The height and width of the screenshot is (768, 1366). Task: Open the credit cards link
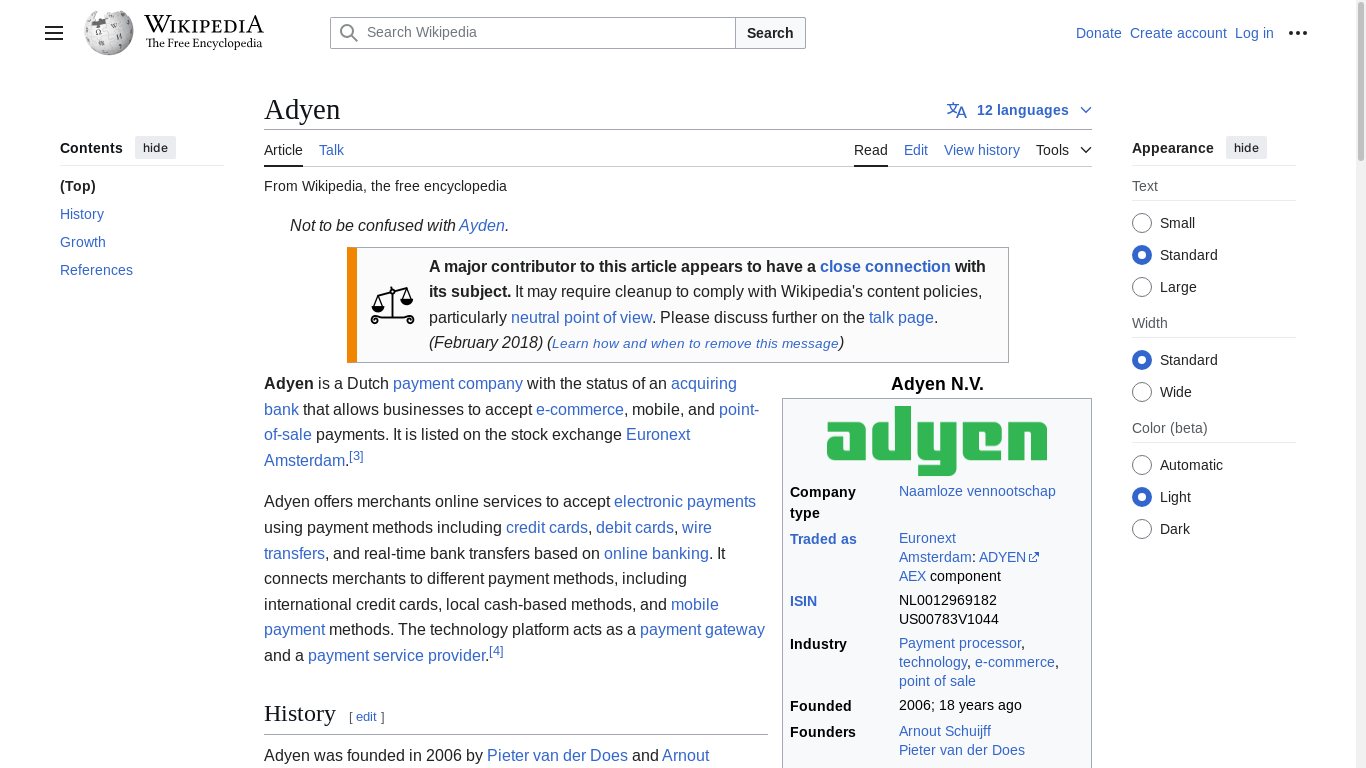click(x=547, y=528)
